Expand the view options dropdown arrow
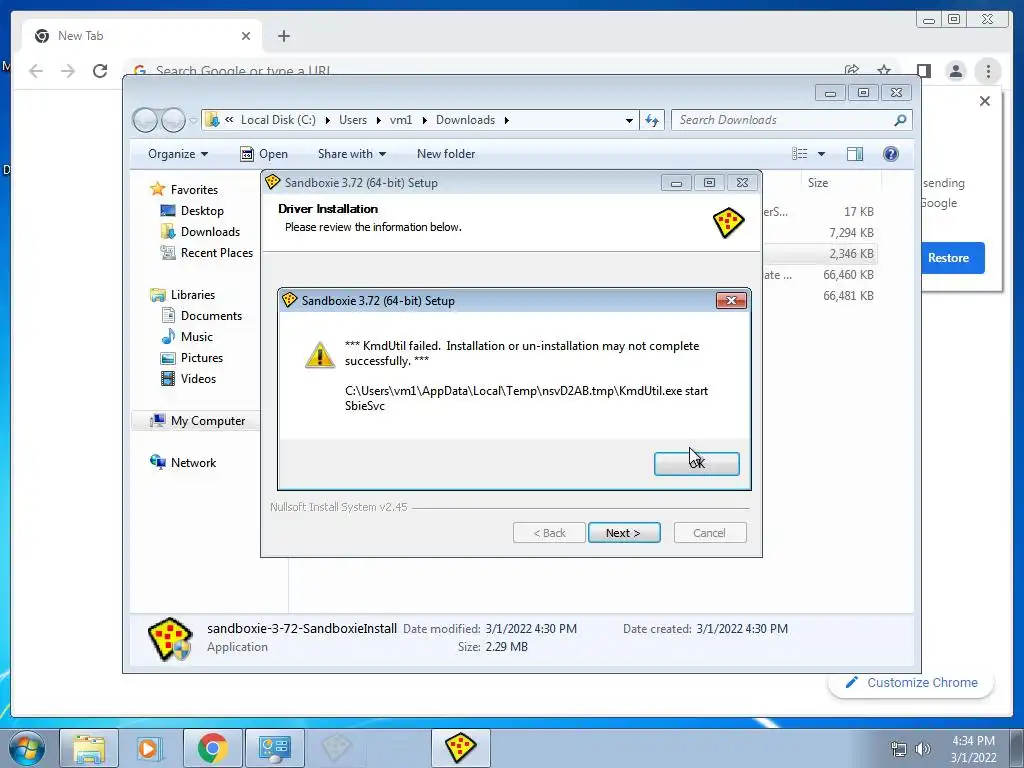Viewport: 1024px width, 768px height. coord(822,154)
